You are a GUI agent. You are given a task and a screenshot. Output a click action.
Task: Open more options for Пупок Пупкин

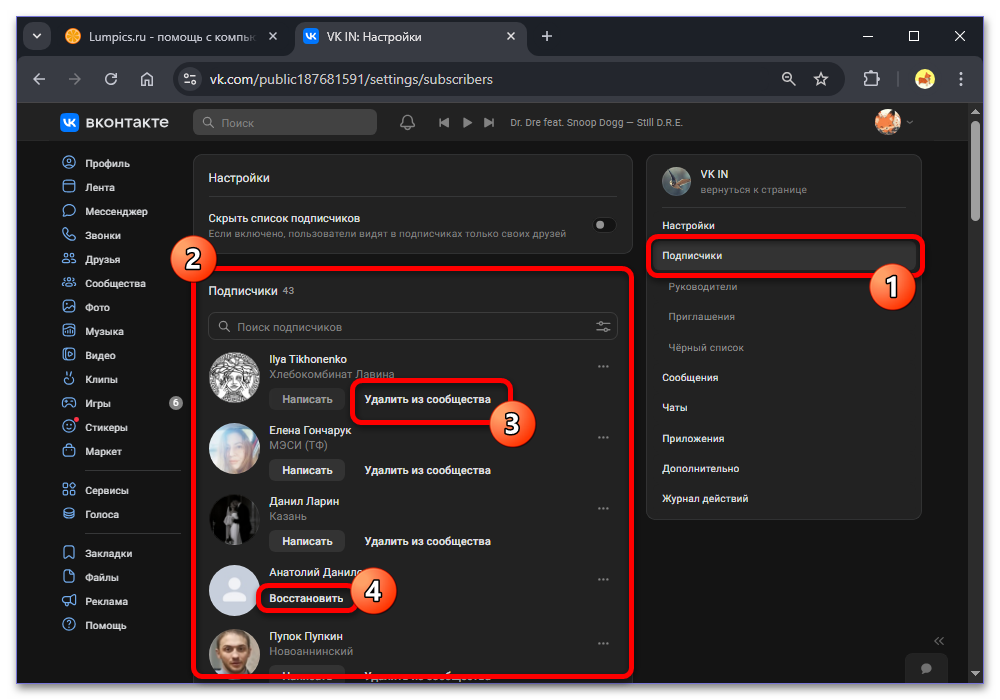603,643
